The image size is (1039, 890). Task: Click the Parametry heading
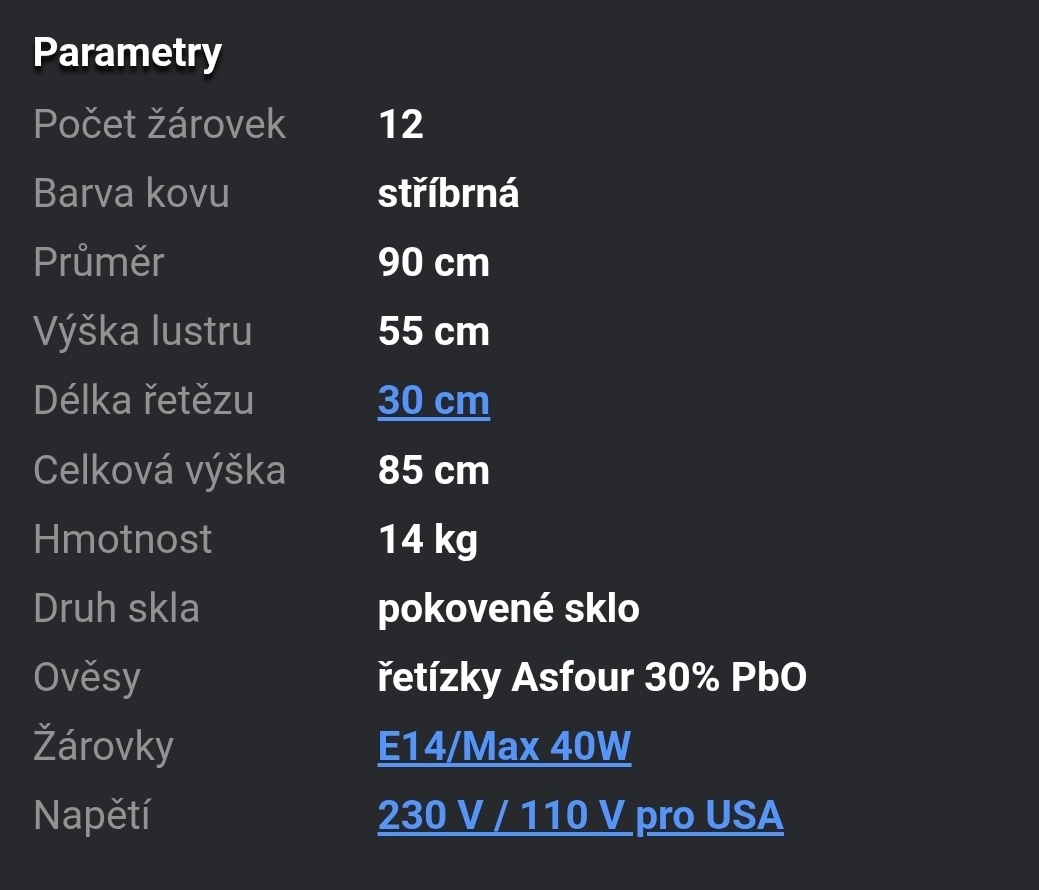(x=127, y=53)
